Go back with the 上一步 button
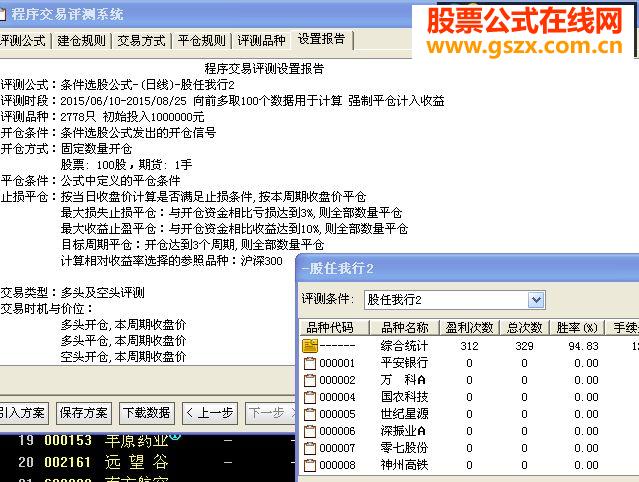 coord(210,413)
